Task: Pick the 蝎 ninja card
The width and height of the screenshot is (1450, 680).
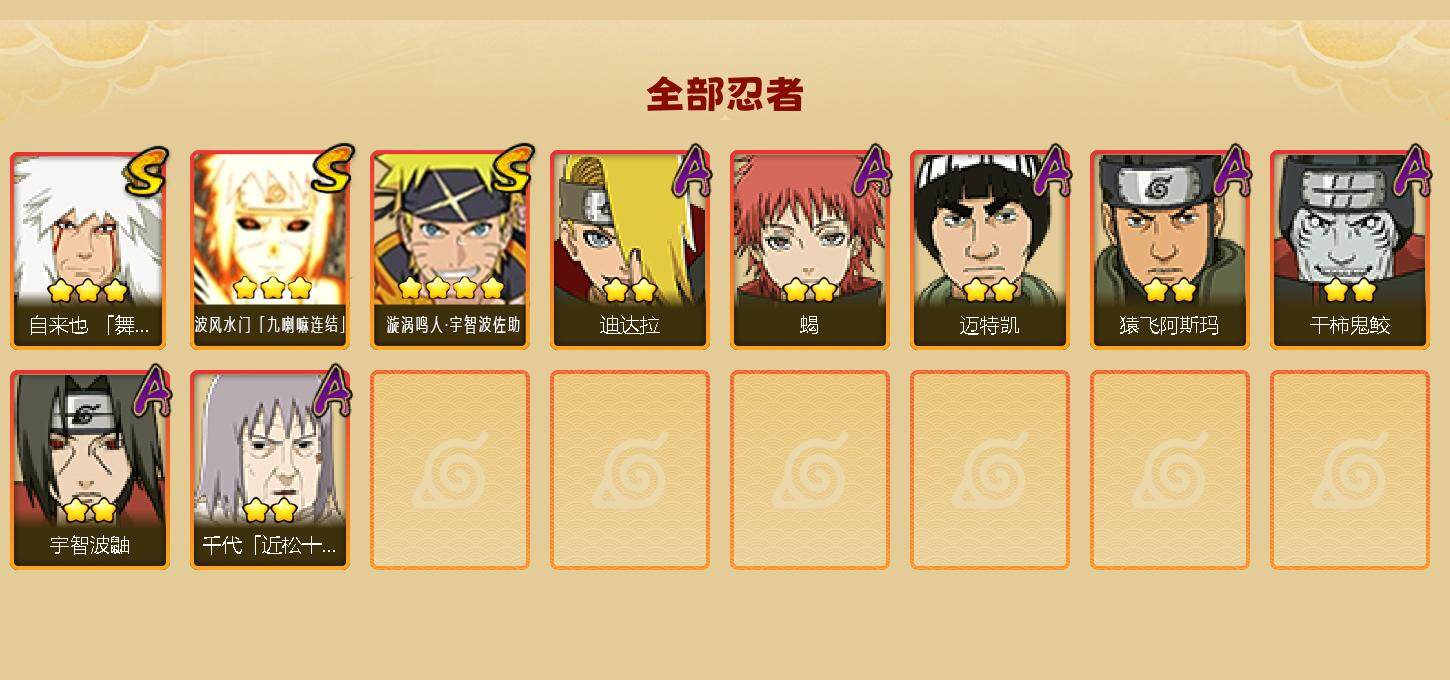Action: pos(809,250)
